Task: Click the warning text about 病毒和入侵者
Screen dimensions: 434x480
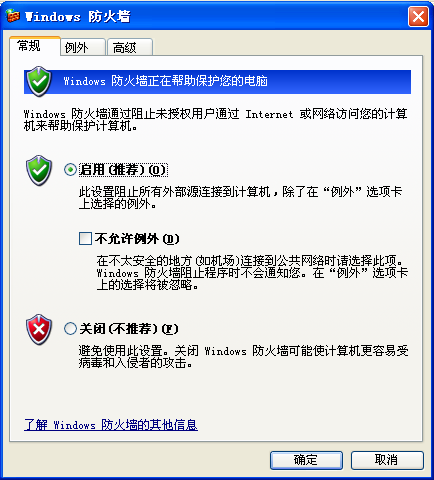Action: (243, 357)
